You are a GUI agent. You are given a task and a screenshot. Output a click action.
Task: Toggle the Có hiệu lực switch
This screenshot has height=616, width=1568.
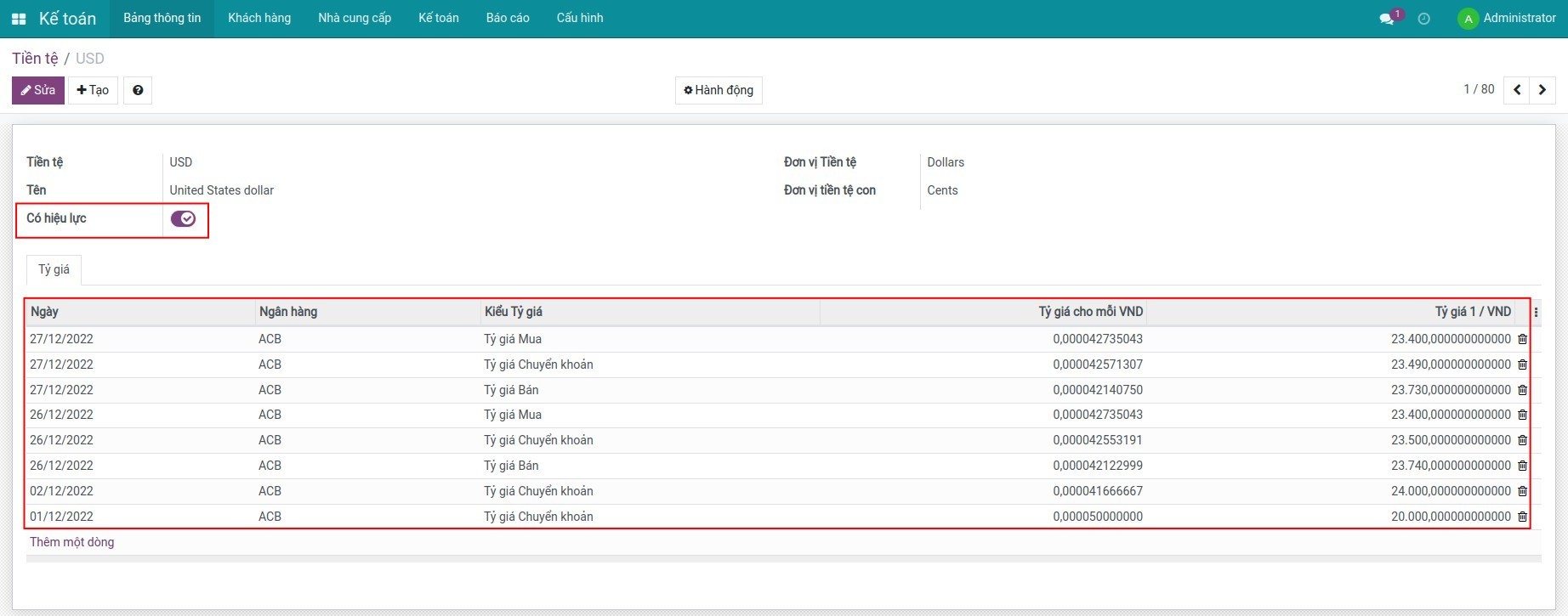(x=183, y=219)
